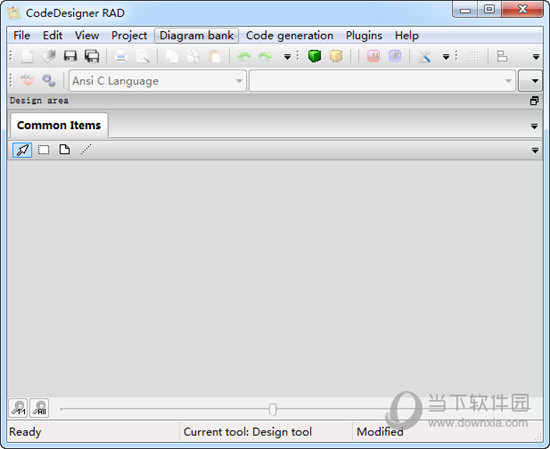
Task: Click the Paste clipboard icon
Action: pos(215,56)
